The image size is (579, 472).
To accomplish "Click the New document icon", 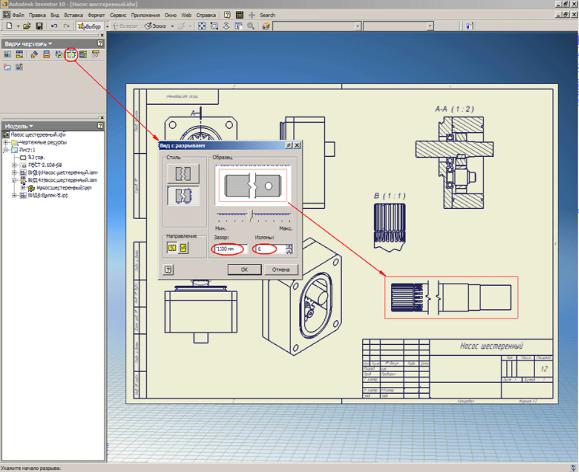I will (10, 26).
